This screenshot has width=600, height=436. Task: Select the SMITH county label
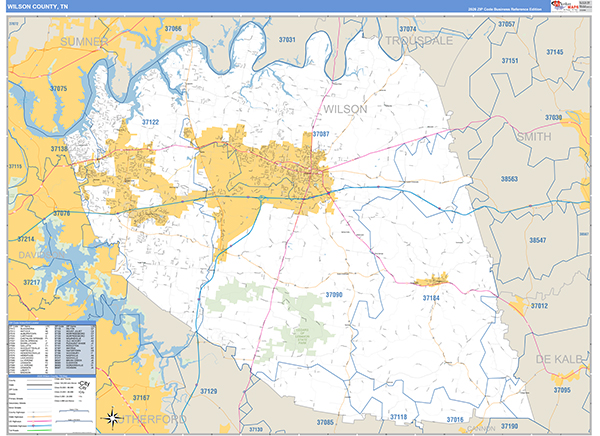(534, 137)
